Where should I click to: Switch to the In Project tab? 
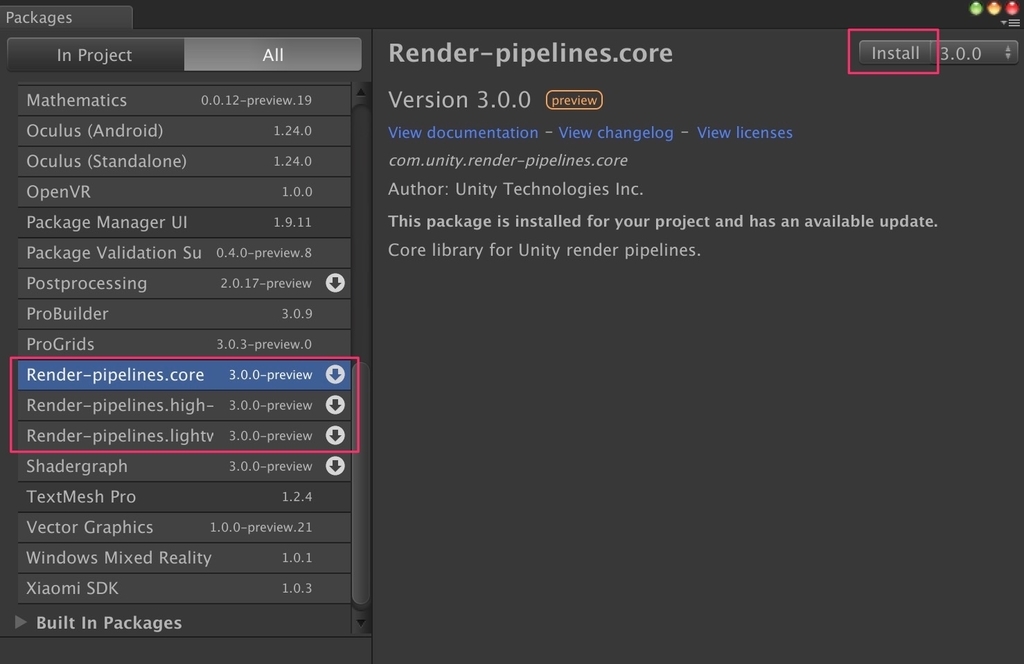(96, 55)
